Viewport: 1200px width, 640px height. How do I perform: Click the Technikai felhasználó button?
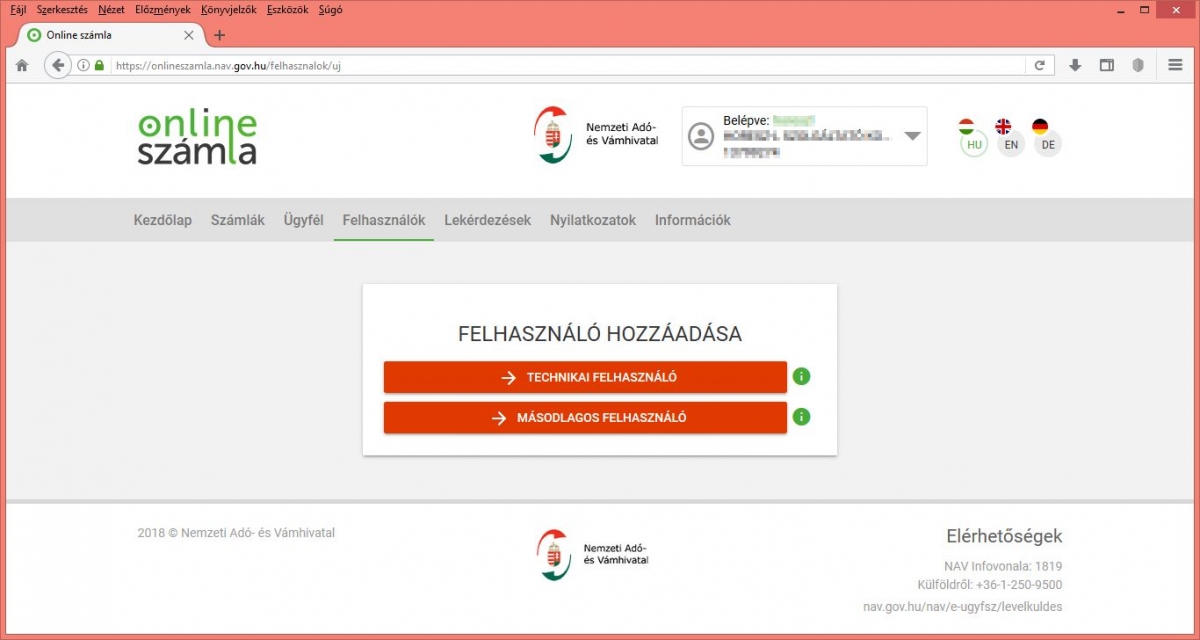click(585, 377)
